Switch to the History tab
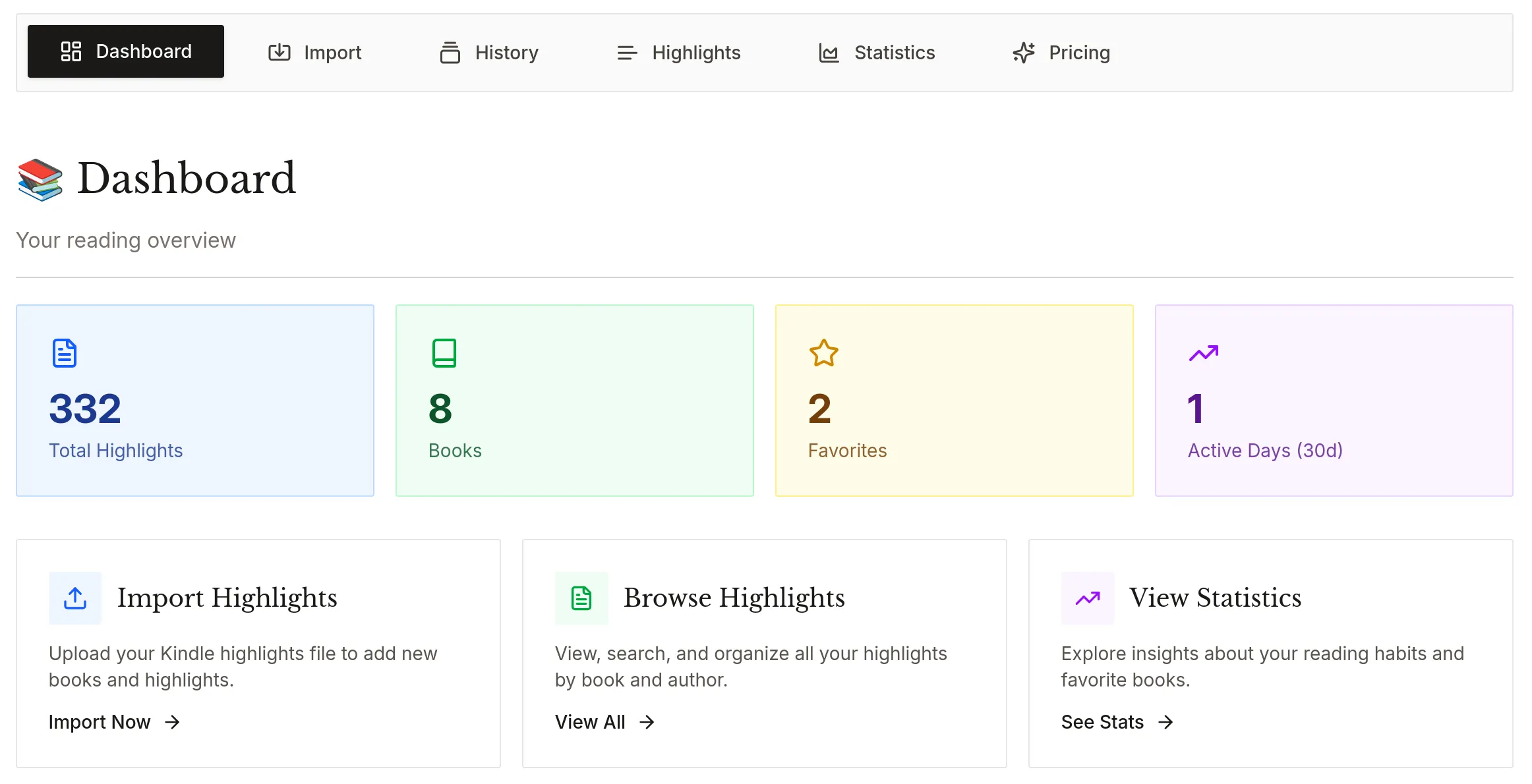1532x784 pixels. click(489, 52)
